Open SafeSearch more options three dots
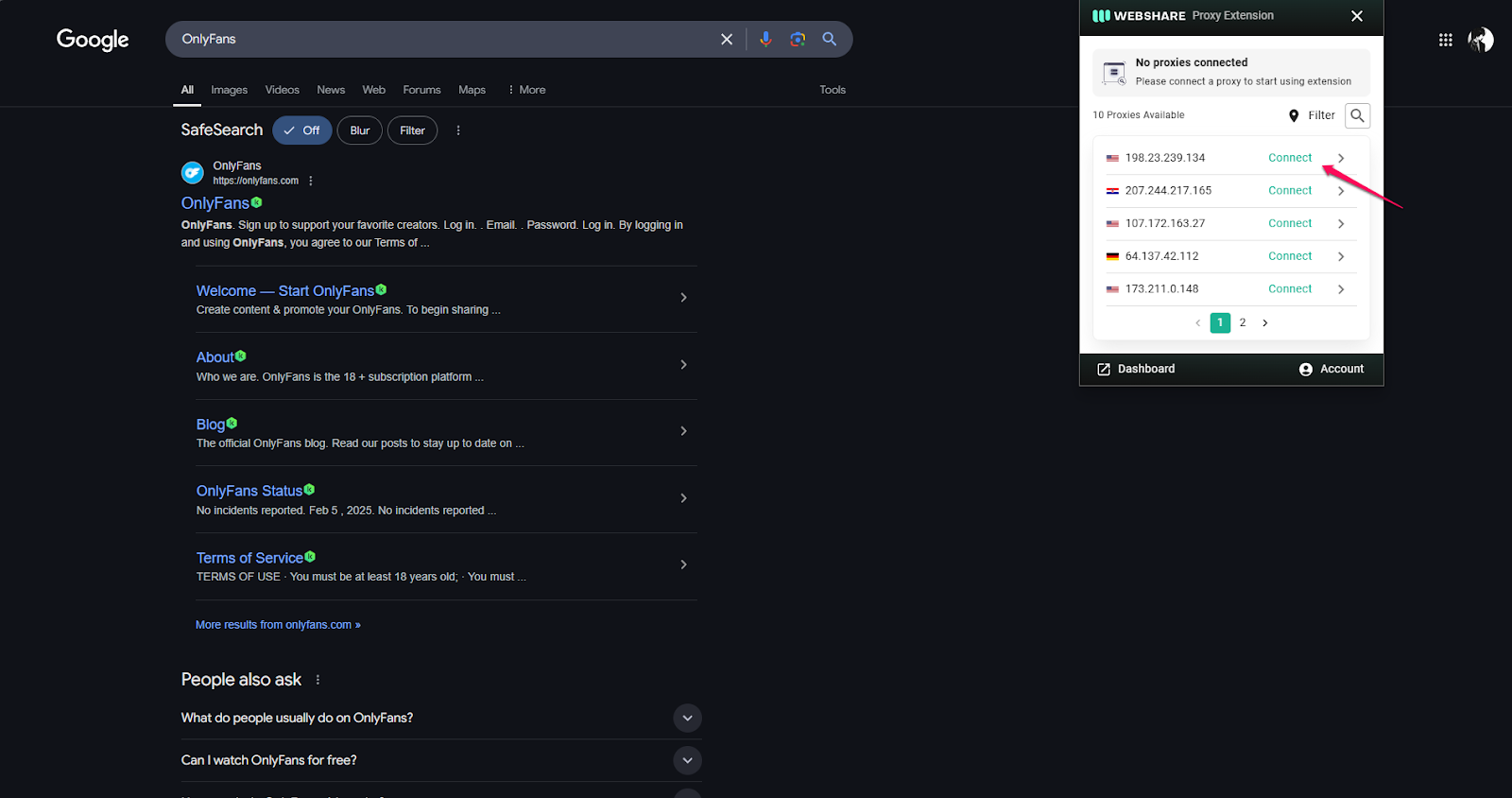The height and width of the screenshot is (798, 1512). tap(458, 130)
